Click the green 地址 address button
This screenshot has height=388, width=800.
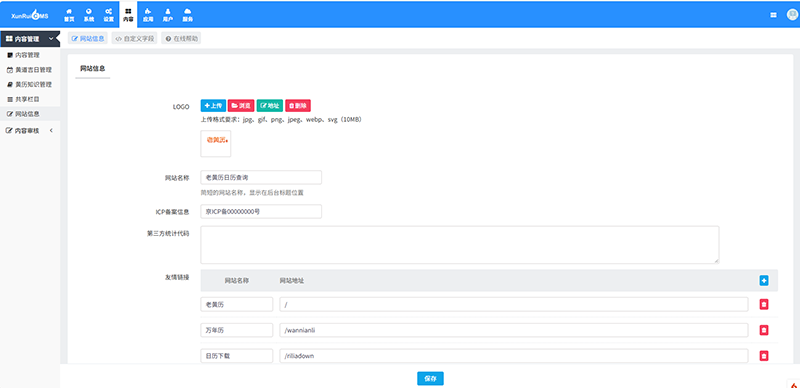[270, 106]
